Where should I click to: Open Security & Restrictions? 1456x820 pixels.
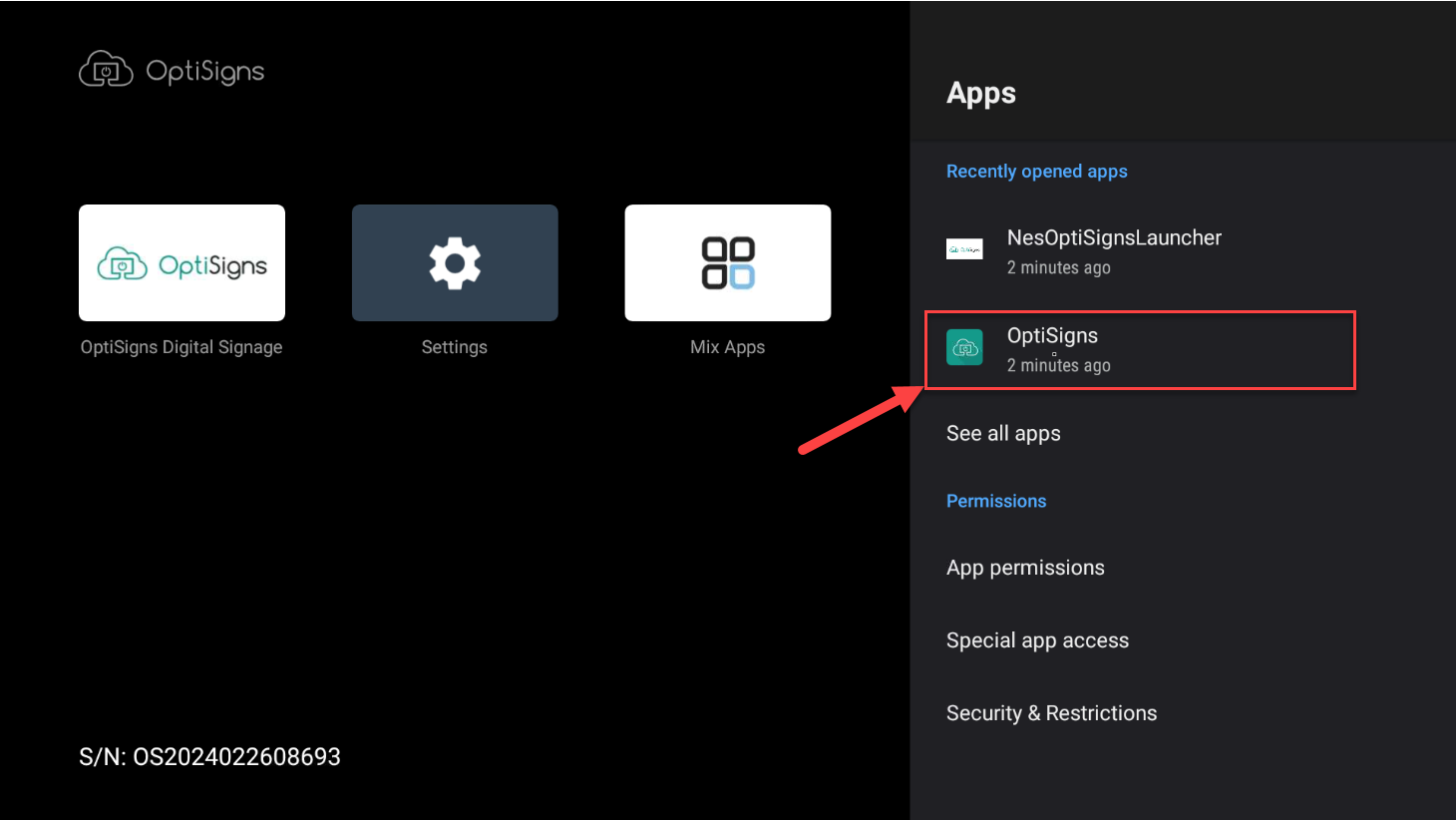point(1183,713)
